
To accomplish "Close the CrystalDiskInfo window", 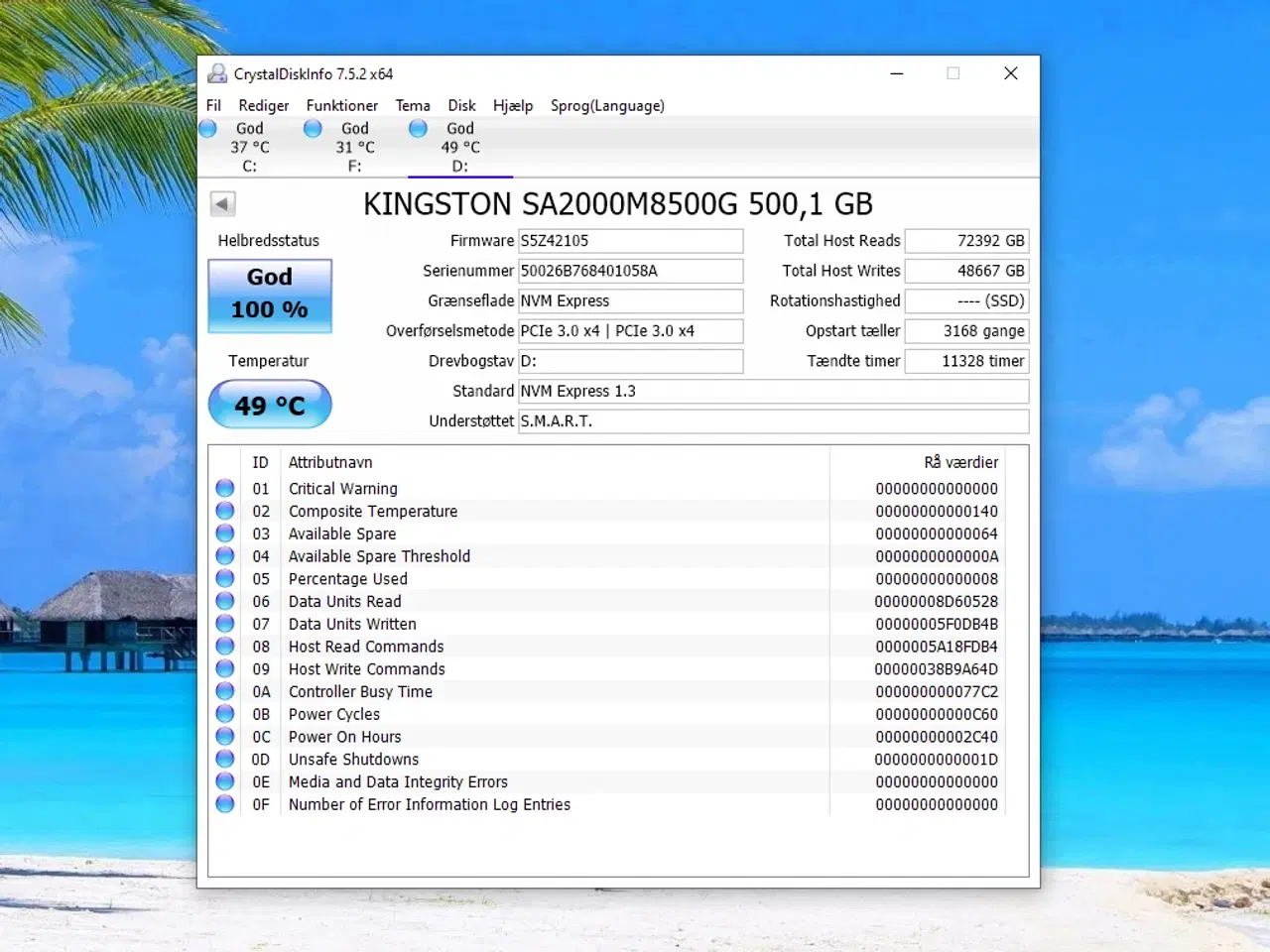I will point(1011,73).
